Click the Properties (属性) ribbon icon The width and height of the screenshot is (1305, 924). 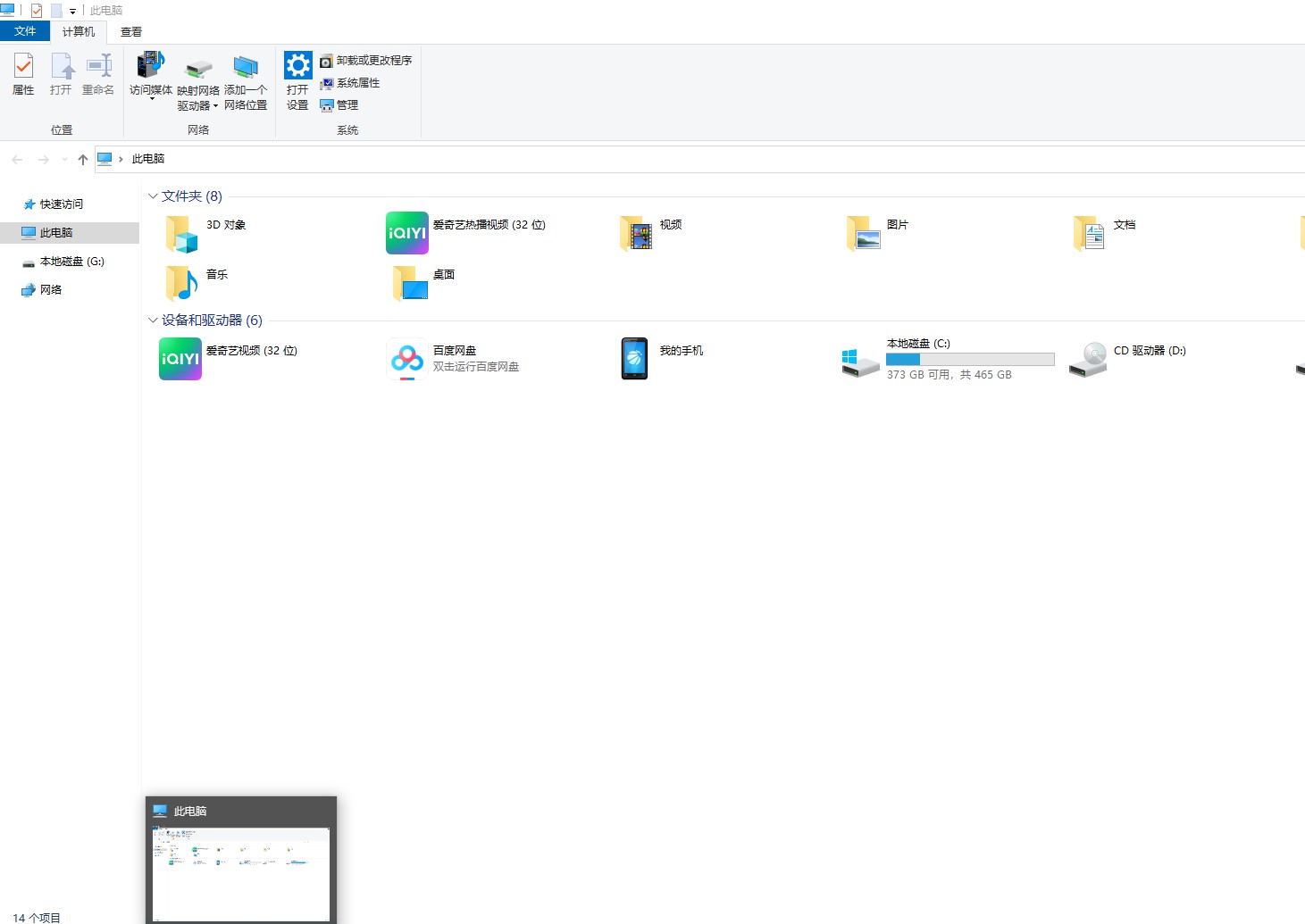pos(23,67)
